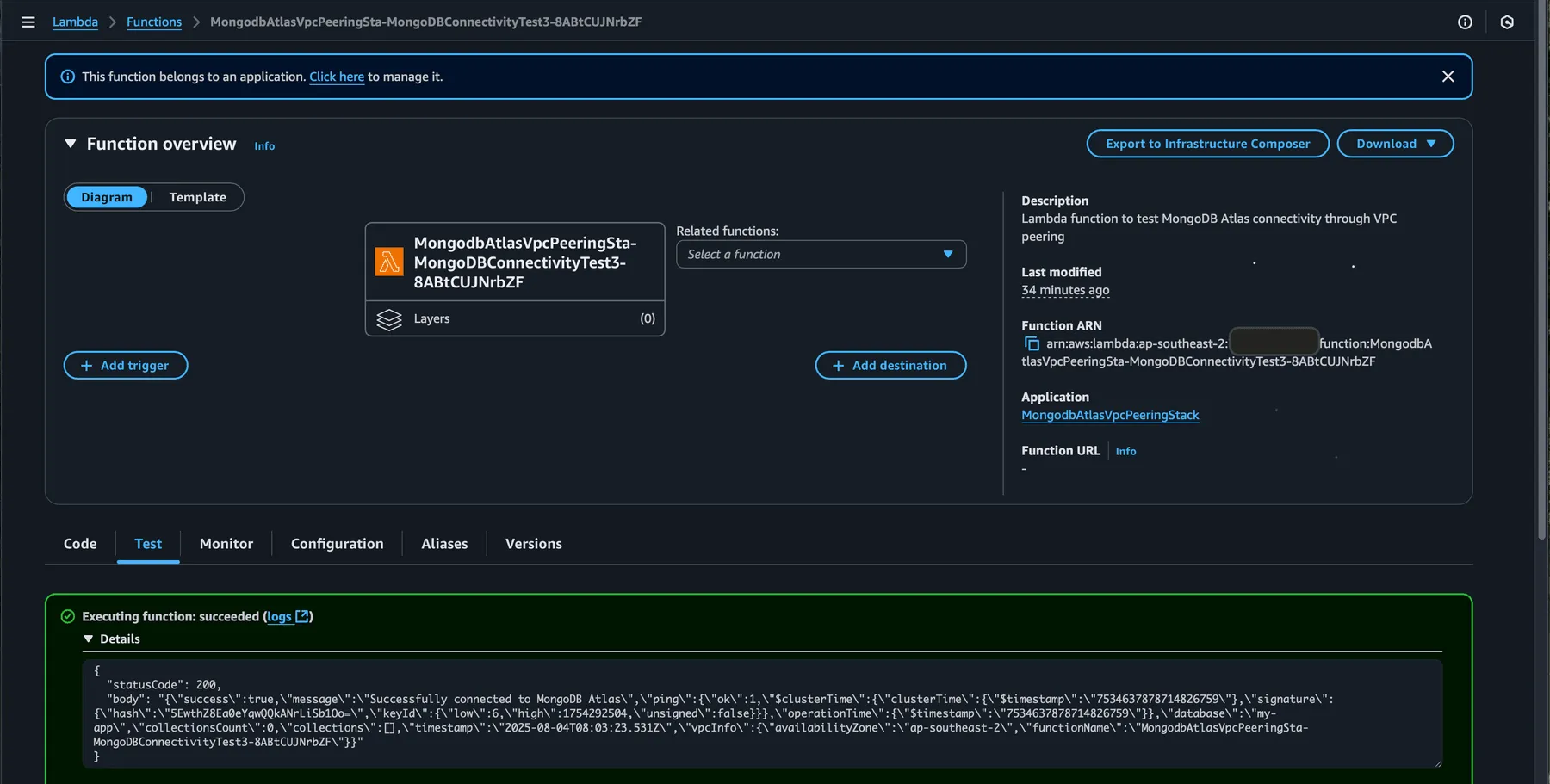Screen dimensions: 1550x784
Task: Open the hamburger navigation menu
Action: (x=28, y=22)
